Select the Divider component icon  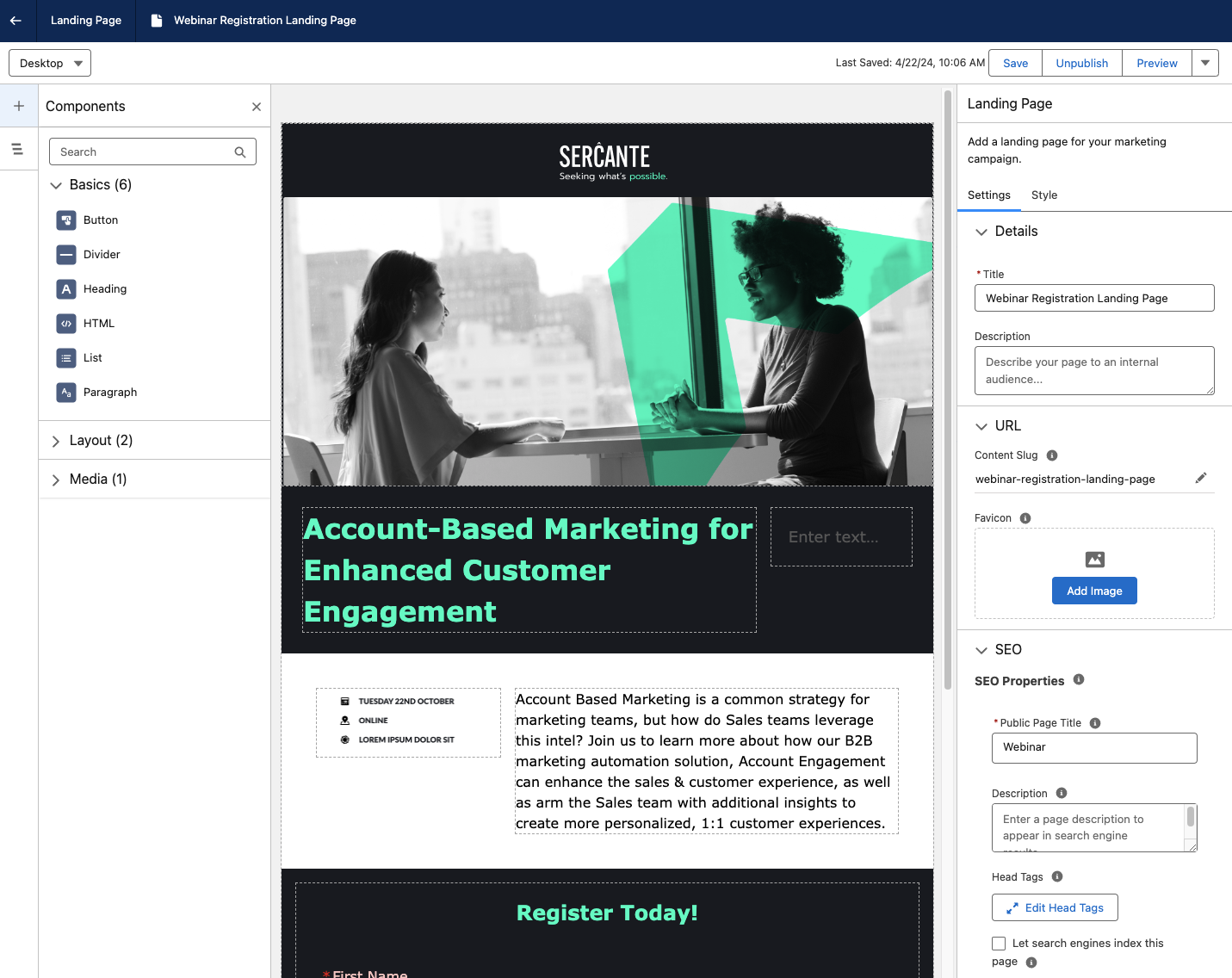click(66, 255)
